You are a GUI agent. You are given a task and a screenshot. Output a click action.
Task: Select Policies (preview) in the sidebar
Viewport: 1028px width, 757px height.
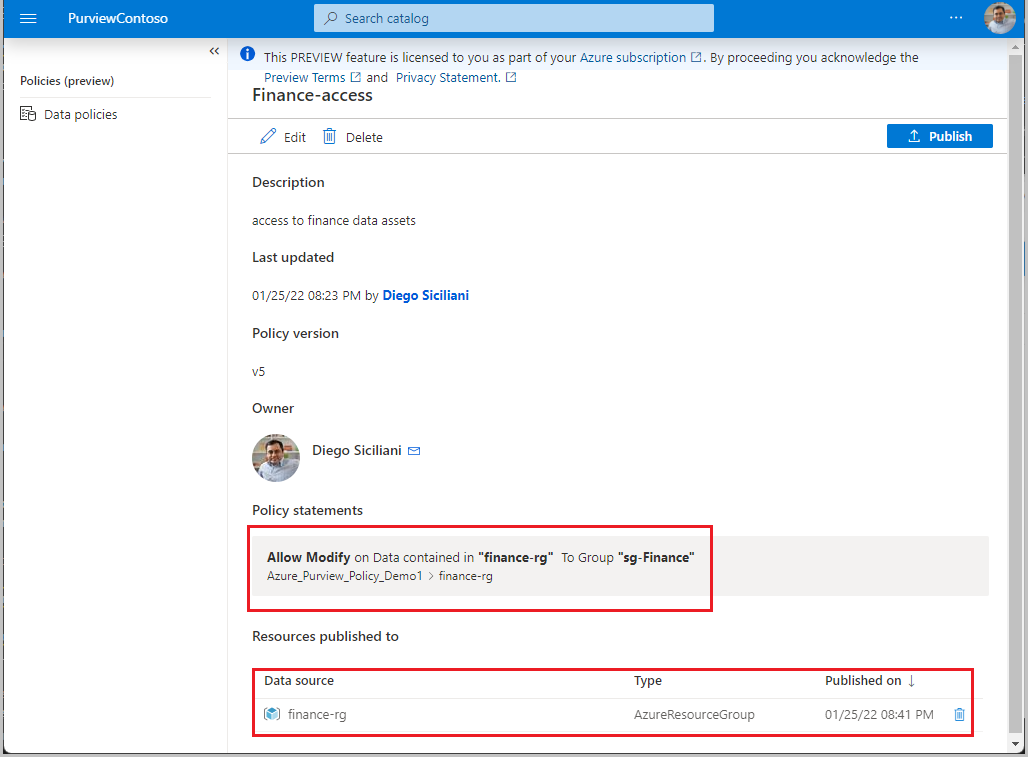click(68, 80)
